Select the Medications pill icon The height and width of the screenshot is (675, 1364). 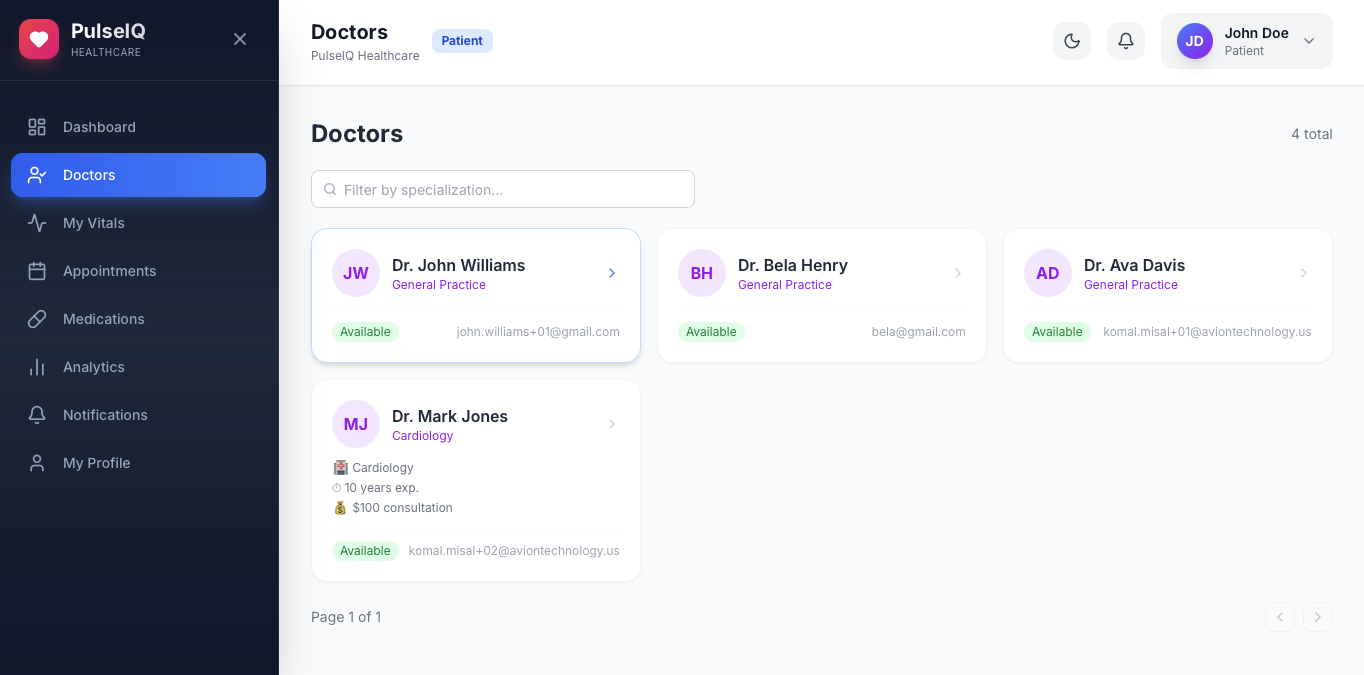pos(37,319)
